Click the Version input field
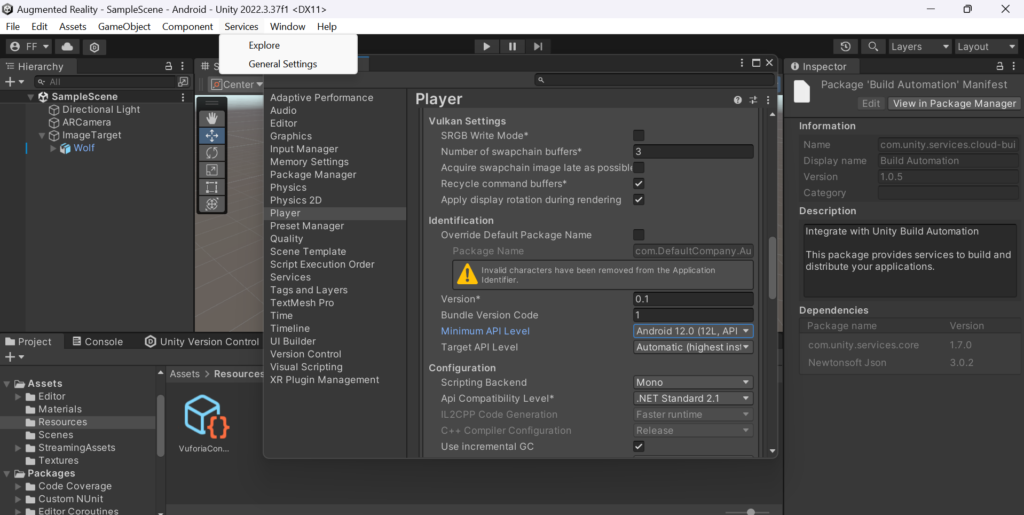Viewport: 1024px width, 515px height. 694,299
